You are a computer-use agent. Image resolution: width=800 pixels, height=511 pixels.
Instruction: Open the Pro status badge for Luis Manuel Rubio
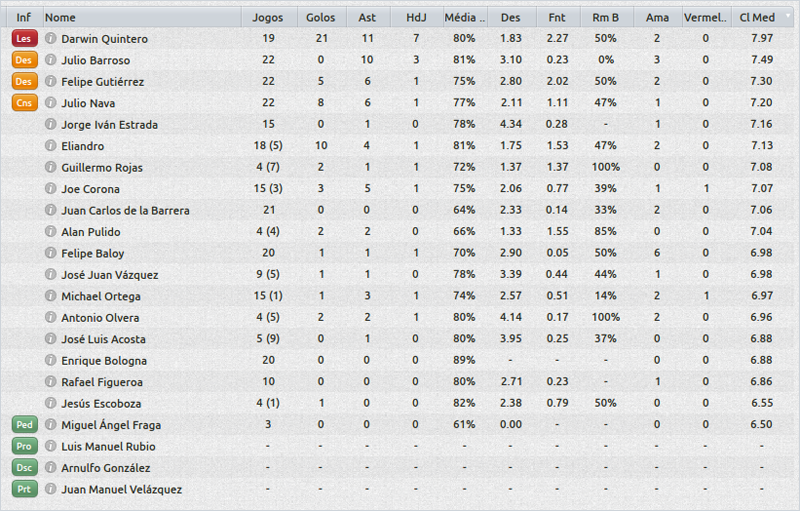tap(23, 446)
